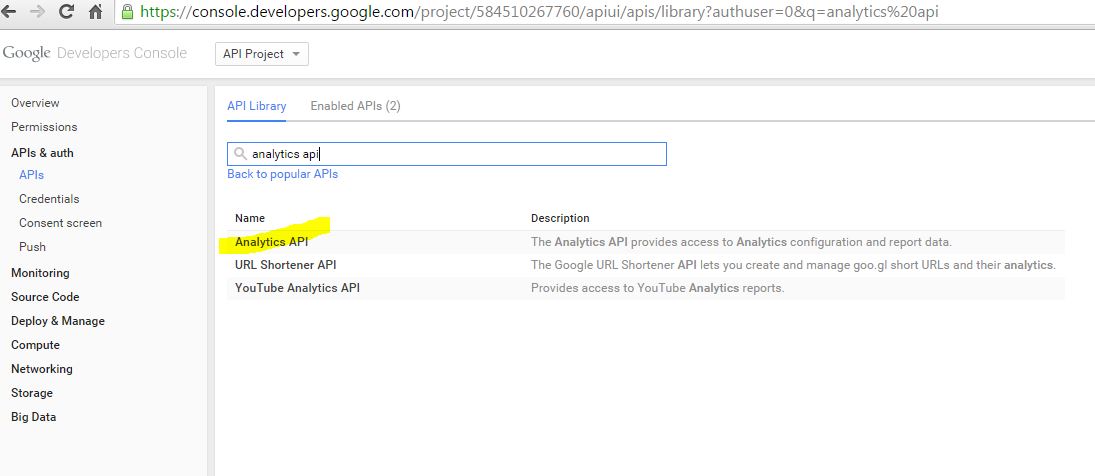Open the YouTube Analytics API entry
1095x476 pixels.
297,288
